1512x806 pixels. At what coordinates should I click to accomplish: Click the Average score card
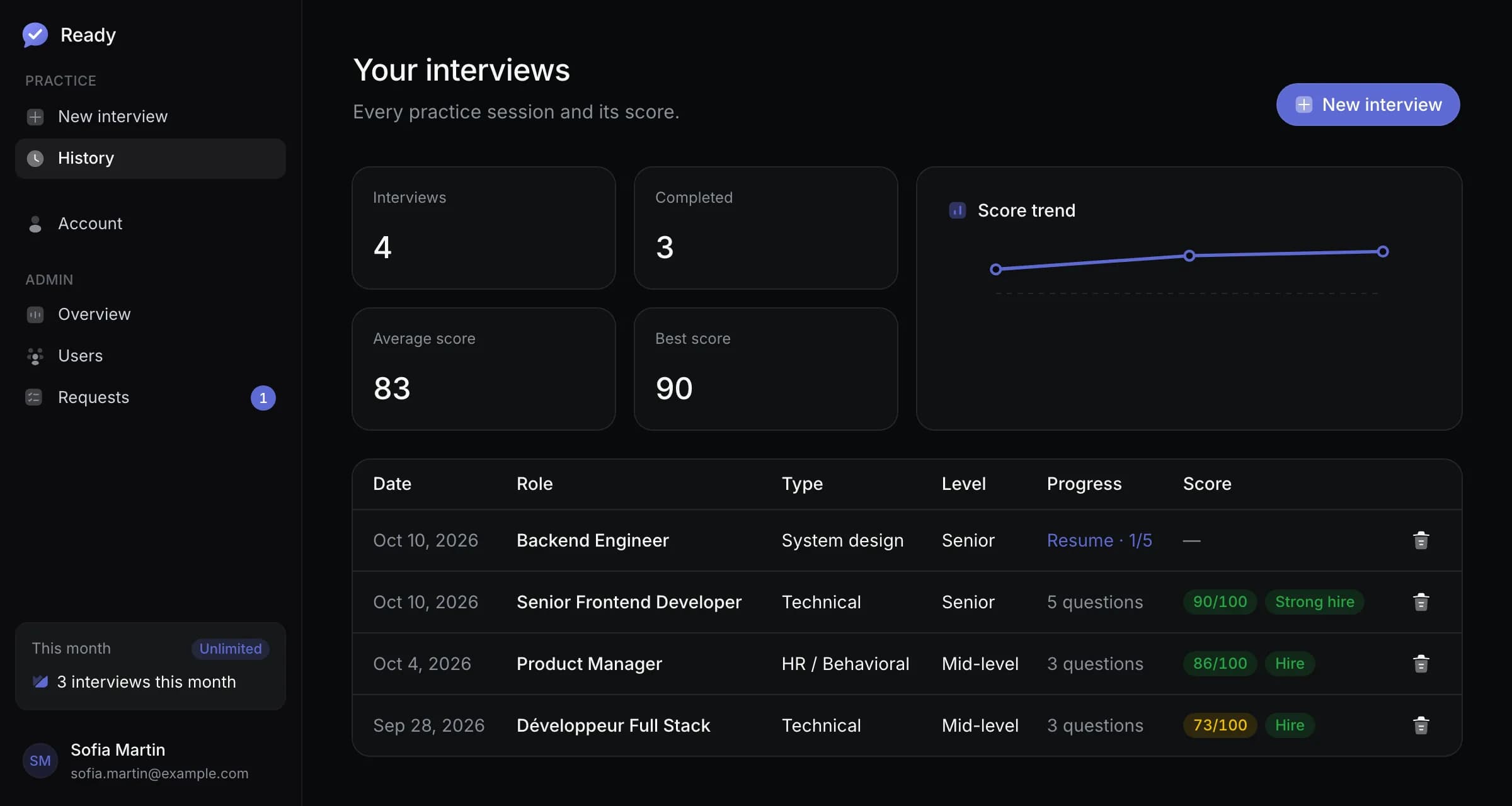click(x=483, y=369)
